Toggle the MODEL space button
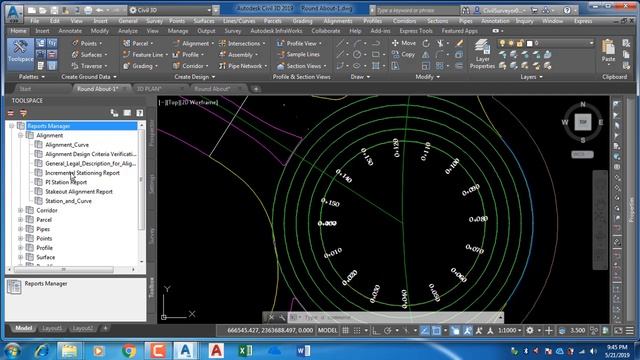 click(327, 330)
